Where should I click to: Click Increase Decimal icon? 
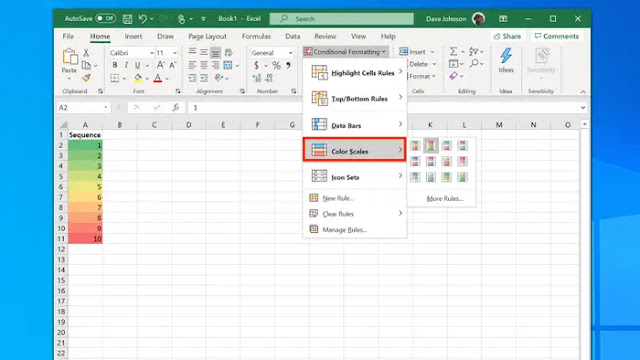[257, 78]
